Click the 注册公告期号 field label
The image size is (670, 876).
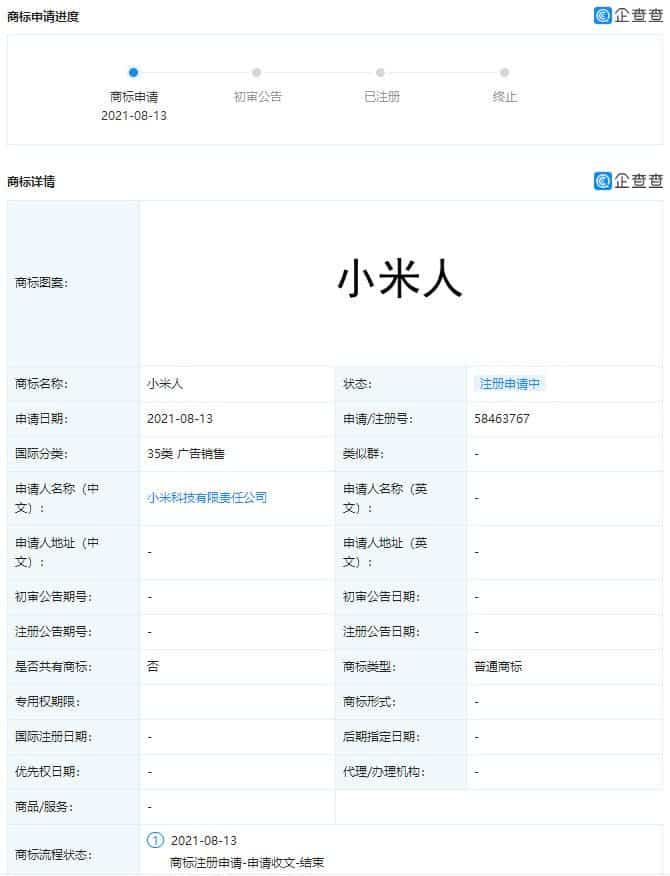(54, 632)
